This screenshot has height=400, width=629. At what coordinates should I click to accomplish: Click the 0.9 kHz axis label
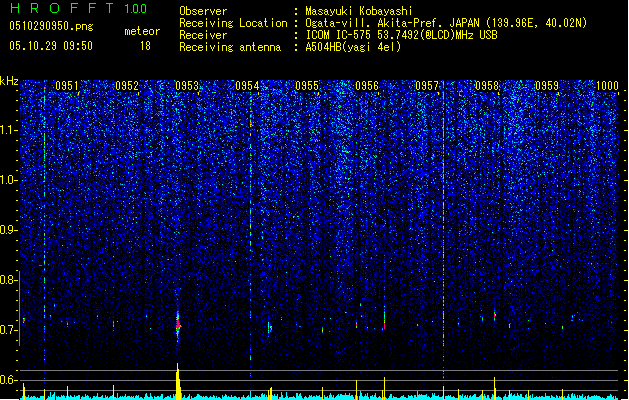[8, 230]
